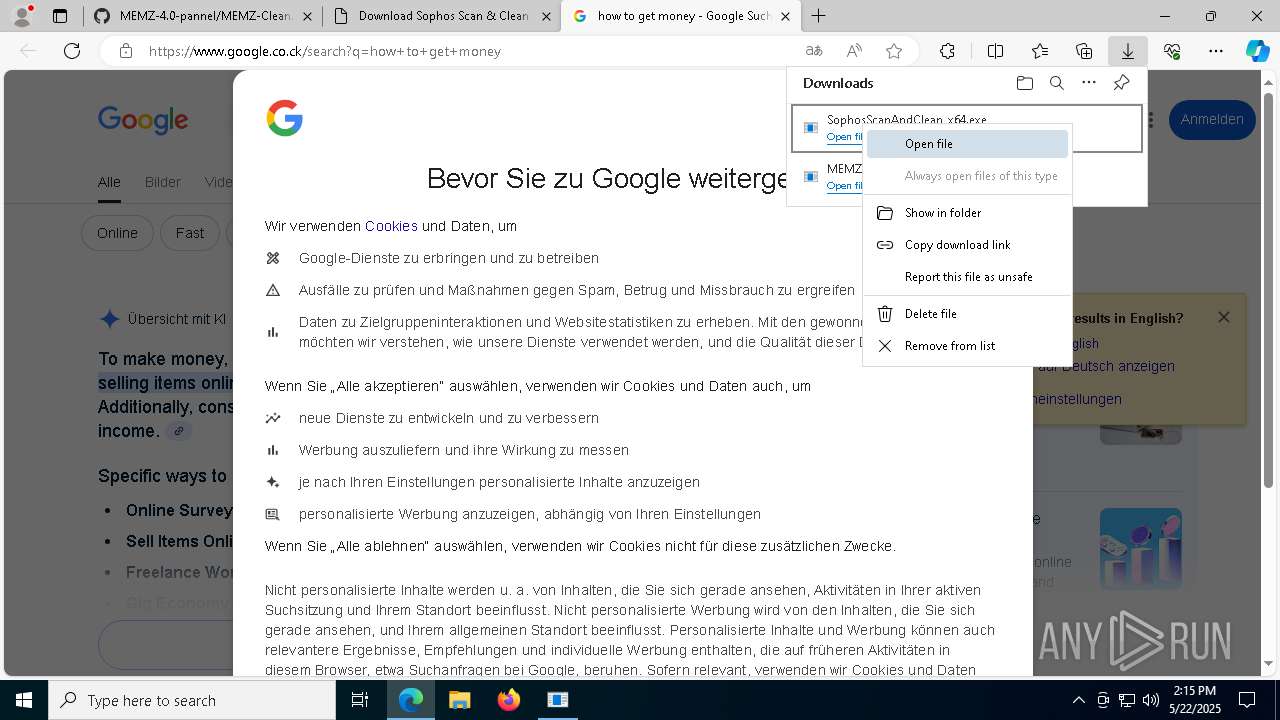The height and width of the screenshot is (720, 1280).
Task: Choose 'Remove from list' menu entry
Action: click(967, 346)
